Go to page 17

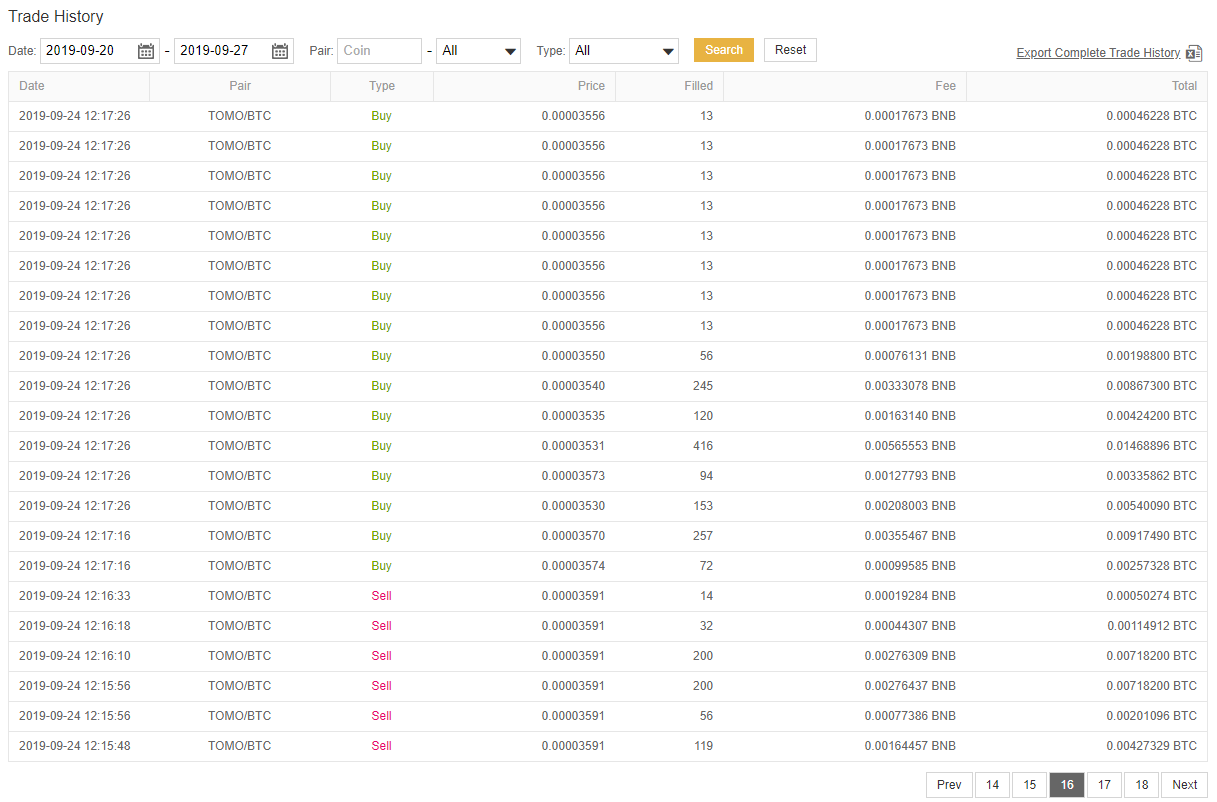coord(1104,785)
